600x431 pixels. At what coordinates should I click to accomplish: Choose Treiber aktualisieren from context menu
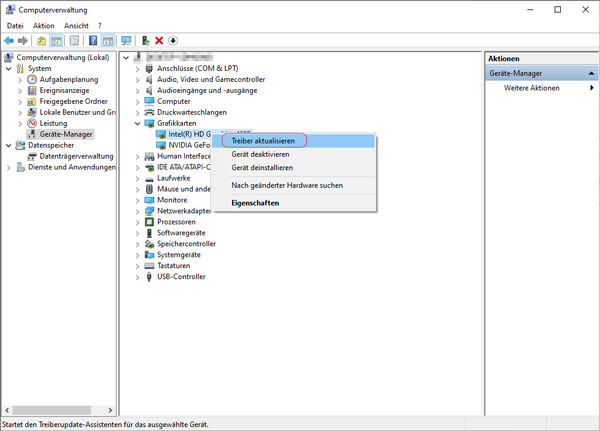coord(263,141)
